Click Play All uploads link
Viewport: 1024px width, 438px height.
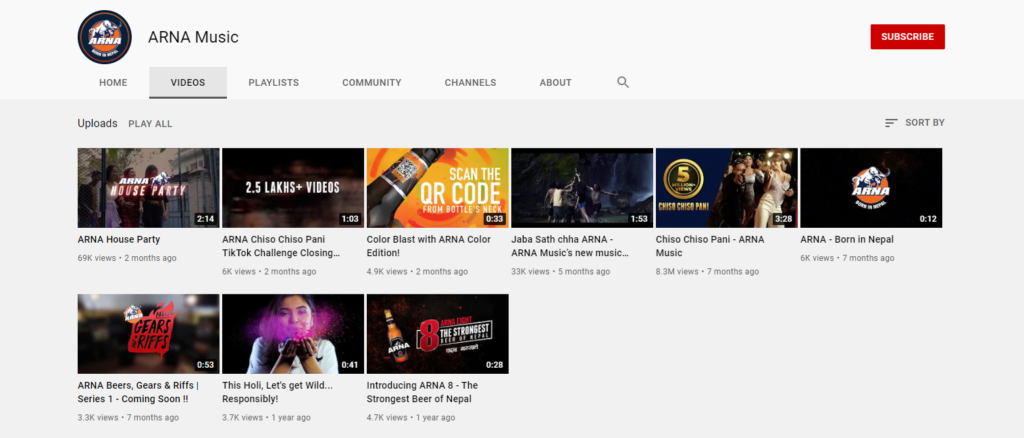click(x=150, y=124)
